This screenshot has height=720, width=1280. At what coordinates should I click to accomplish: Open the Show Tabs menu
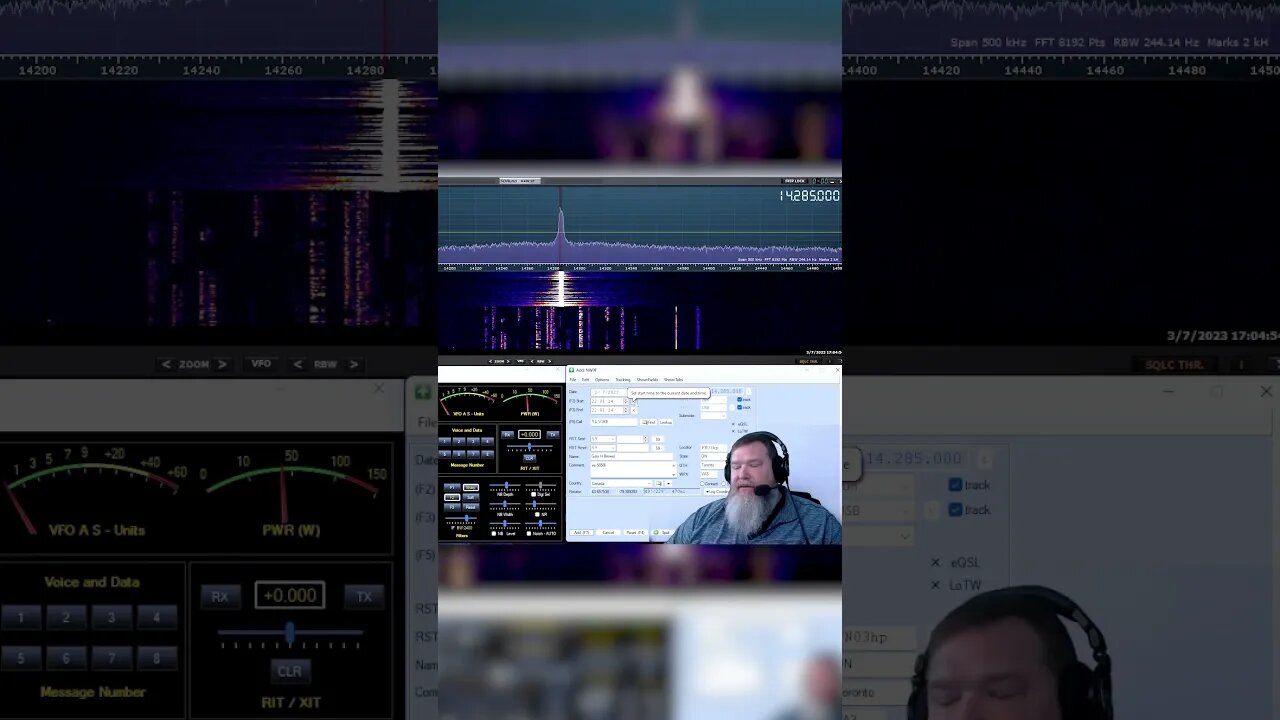click(673, 380)
